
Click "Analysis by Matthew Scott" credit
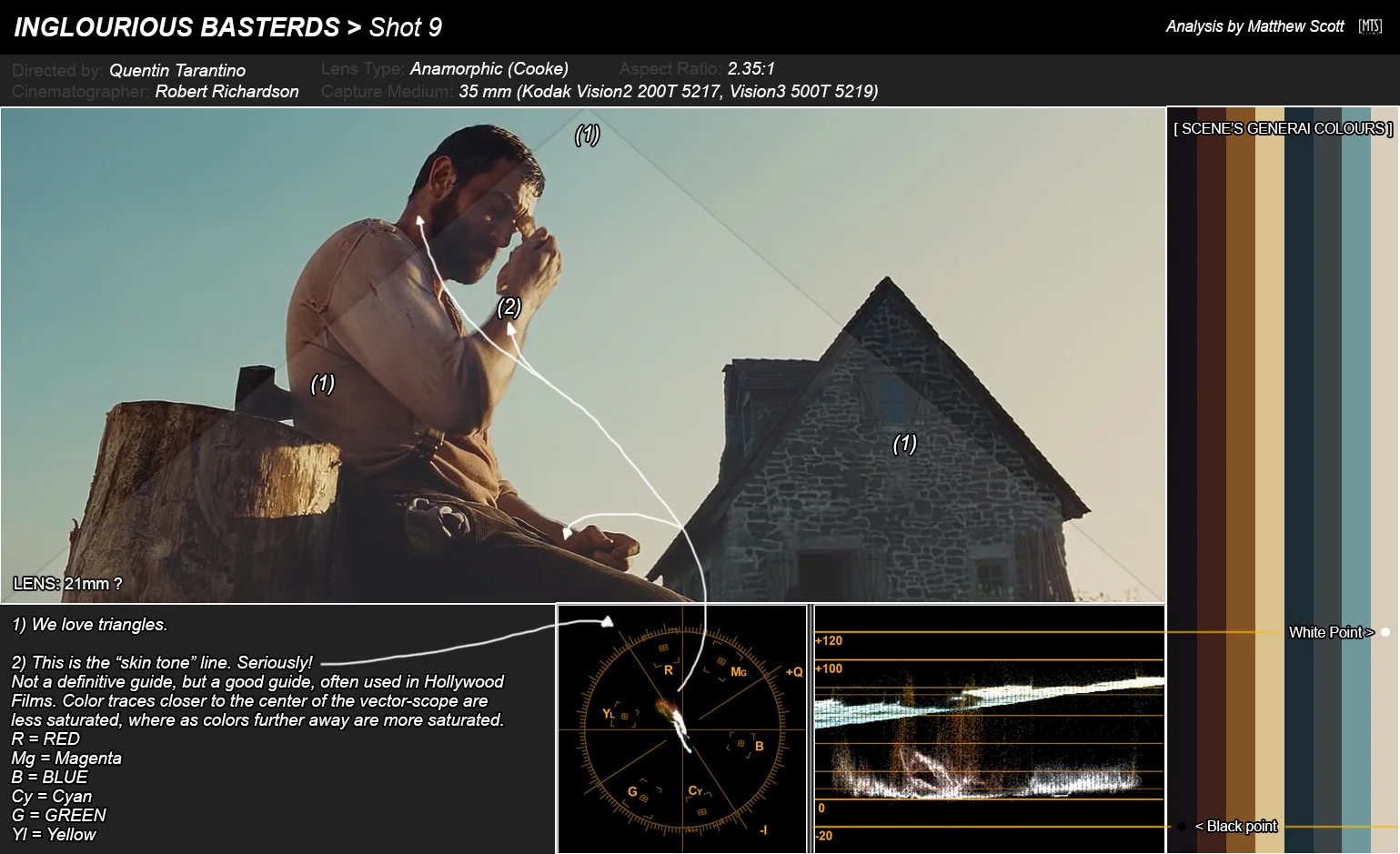(x=1254, y=26)
